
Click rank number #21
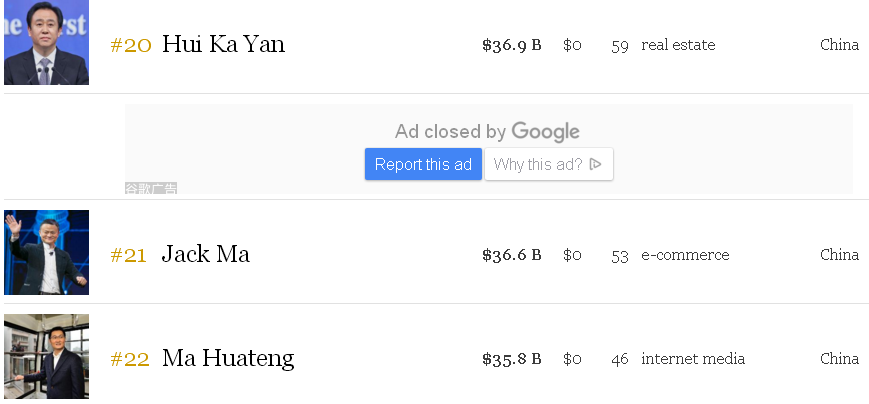point(128,255)
